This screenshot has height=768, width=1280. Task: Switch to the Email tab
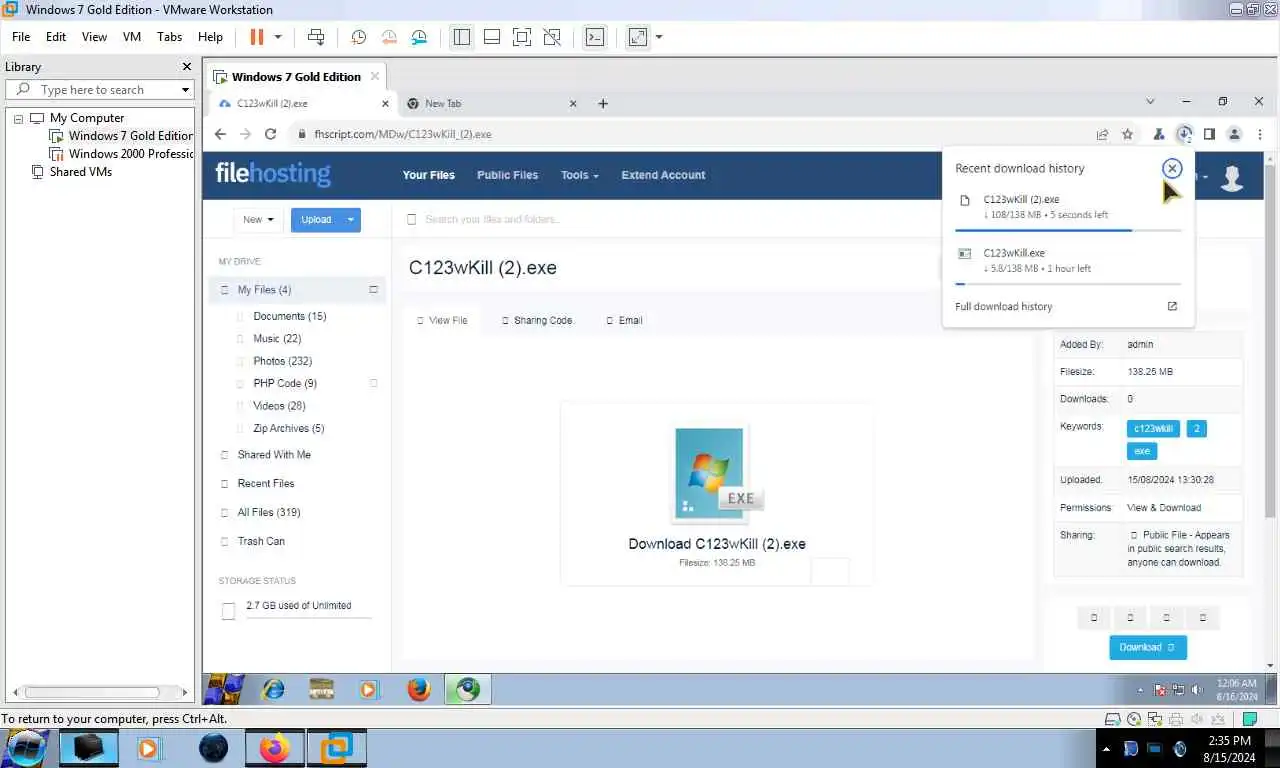point(624,321)
